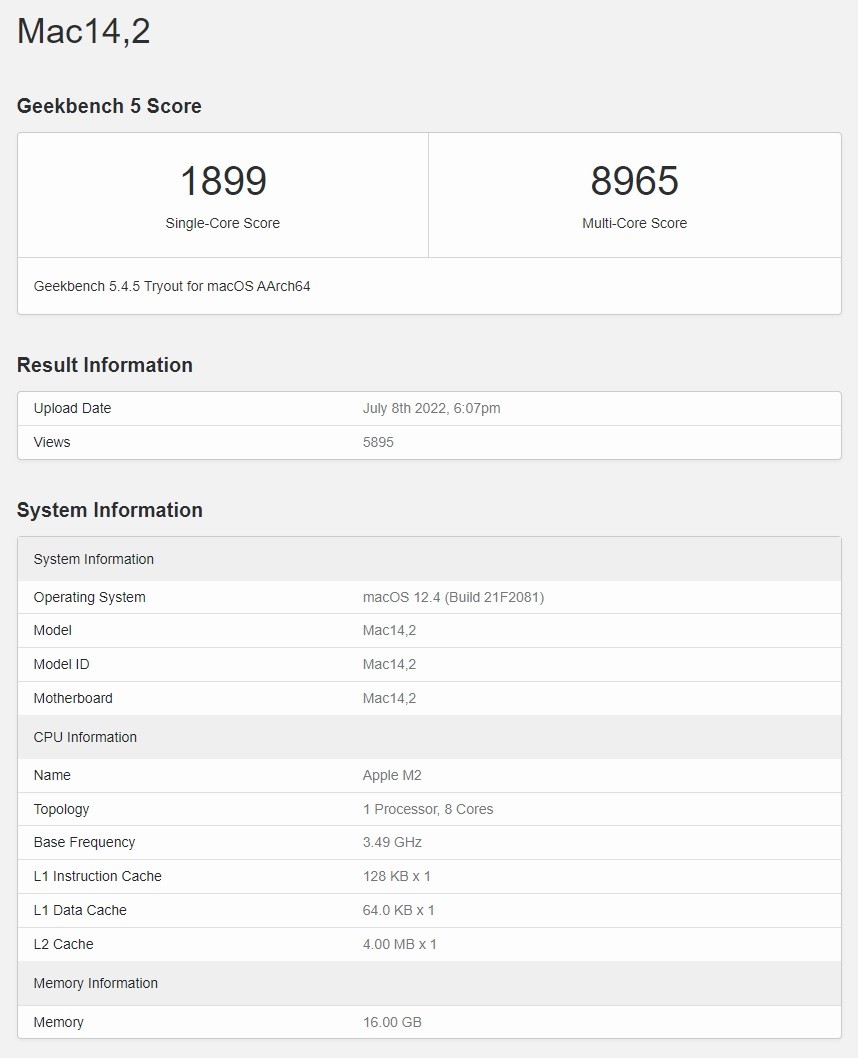
Task: Click the Memory value 16.00 GB
Action: [x=391, y=1022]
